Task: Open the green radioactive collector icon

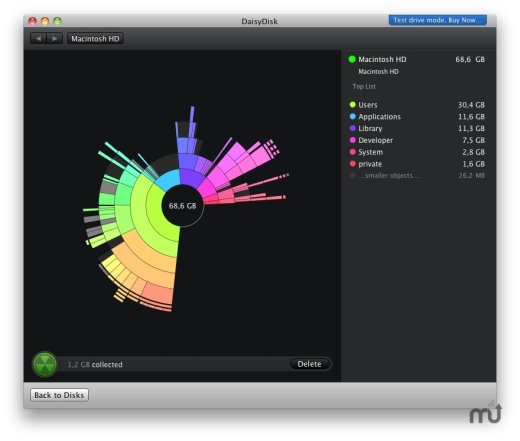Action: point(45,364)
